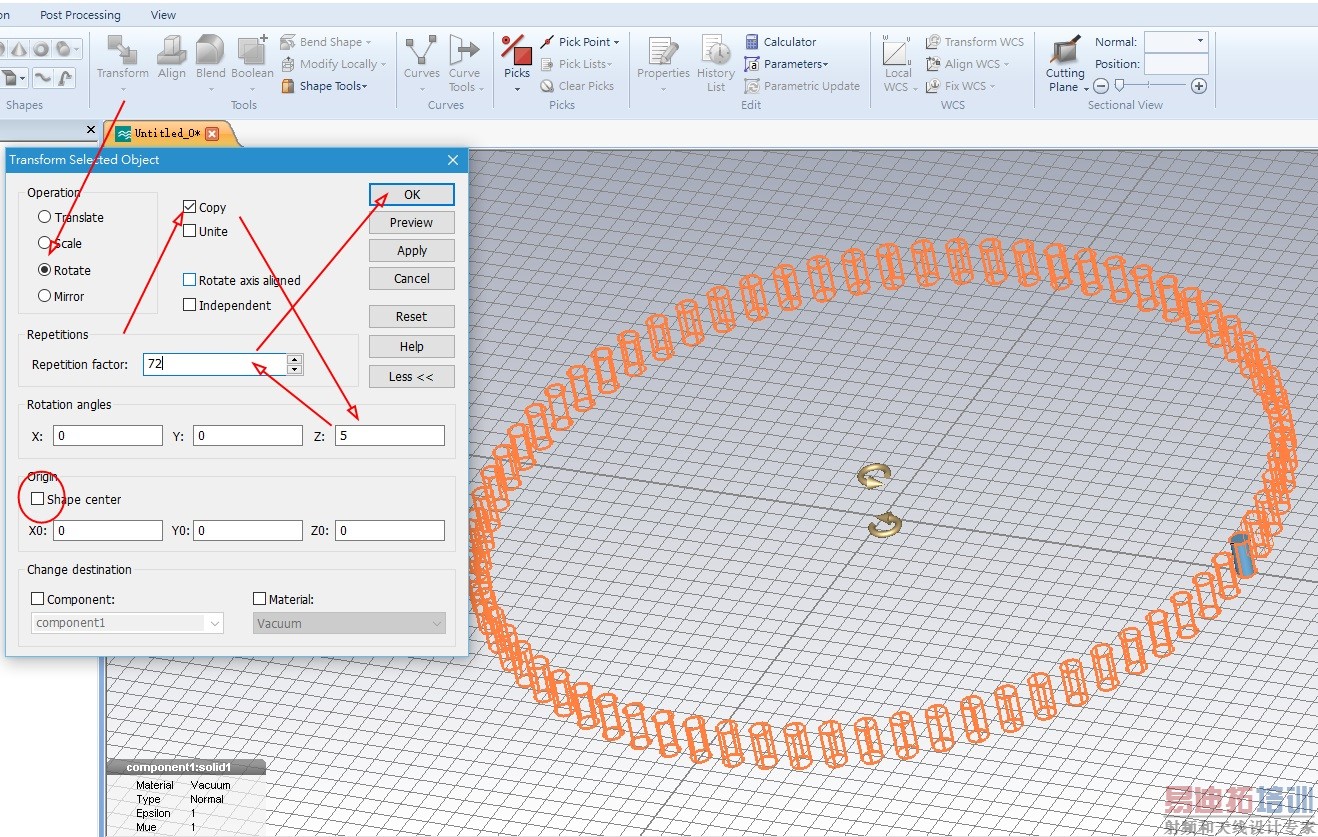Click the minus icon of Sectional View
Image resolution: width=1318 pixels, height=837 pixels.
pyautogui.click(x=1101, y=86)
